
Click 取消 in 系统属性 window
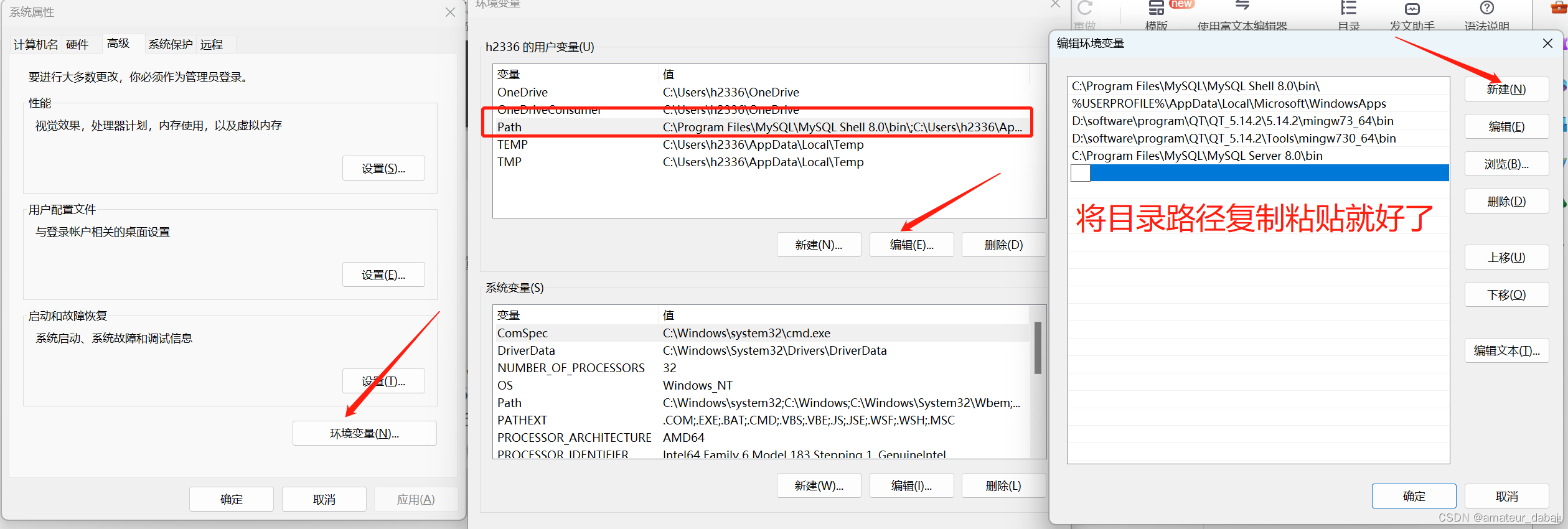pyautogui.click(x=324, y=500)
